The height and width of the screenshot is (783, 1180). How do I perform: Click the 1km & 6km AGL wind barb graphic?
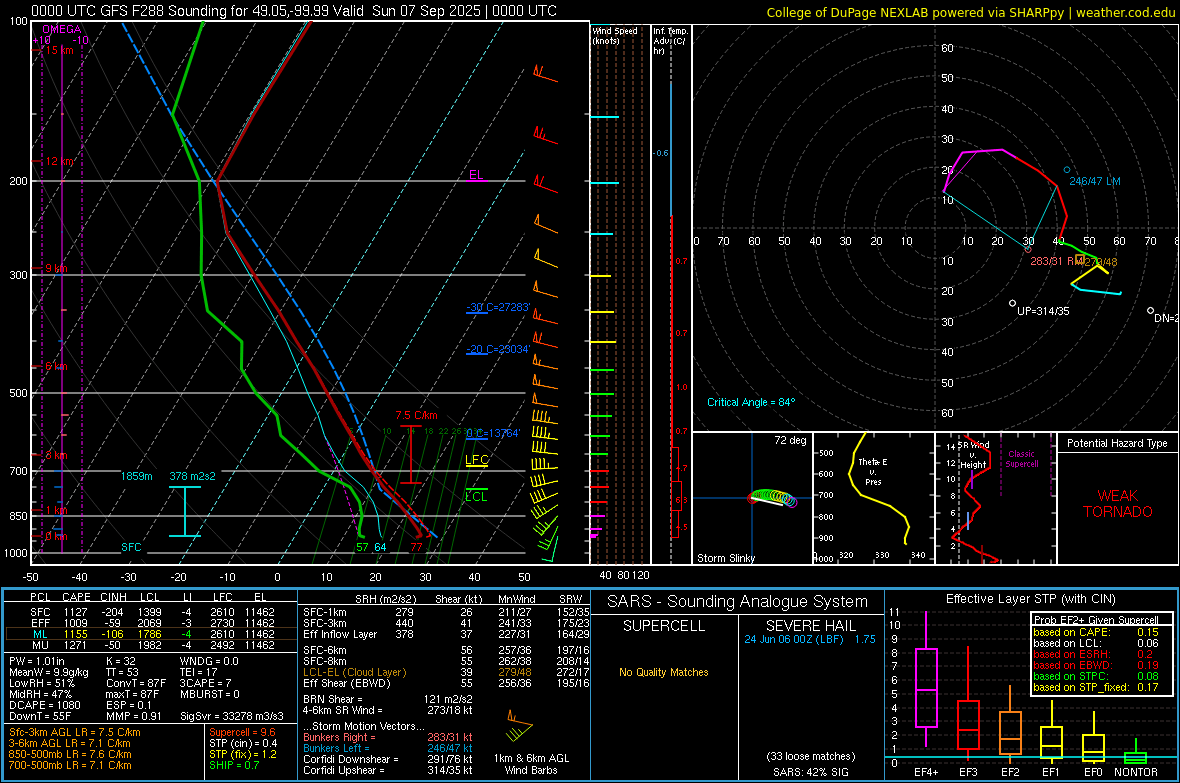point(519,726)
